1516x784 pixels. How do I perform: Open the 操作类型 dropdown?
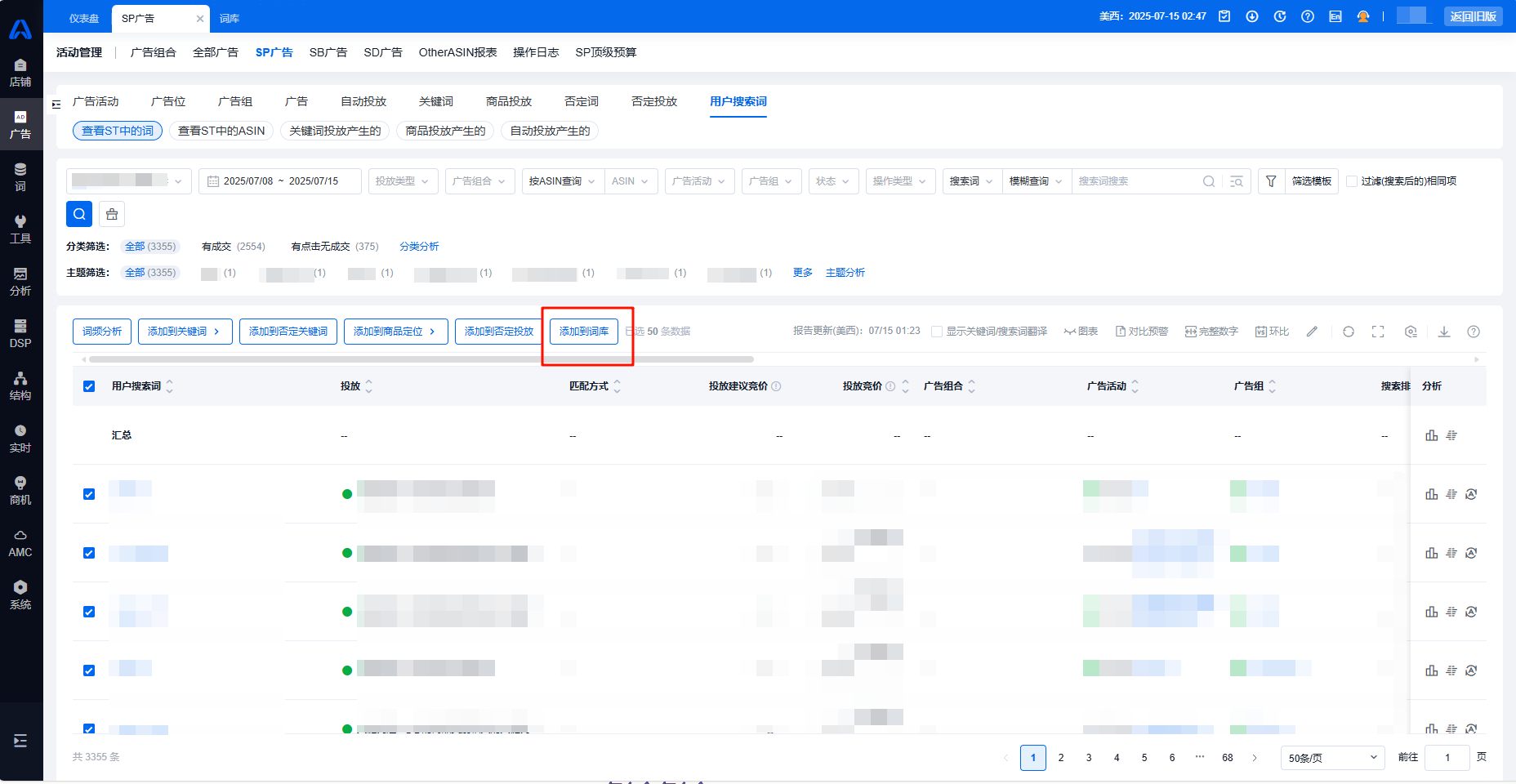coord(901,181)
